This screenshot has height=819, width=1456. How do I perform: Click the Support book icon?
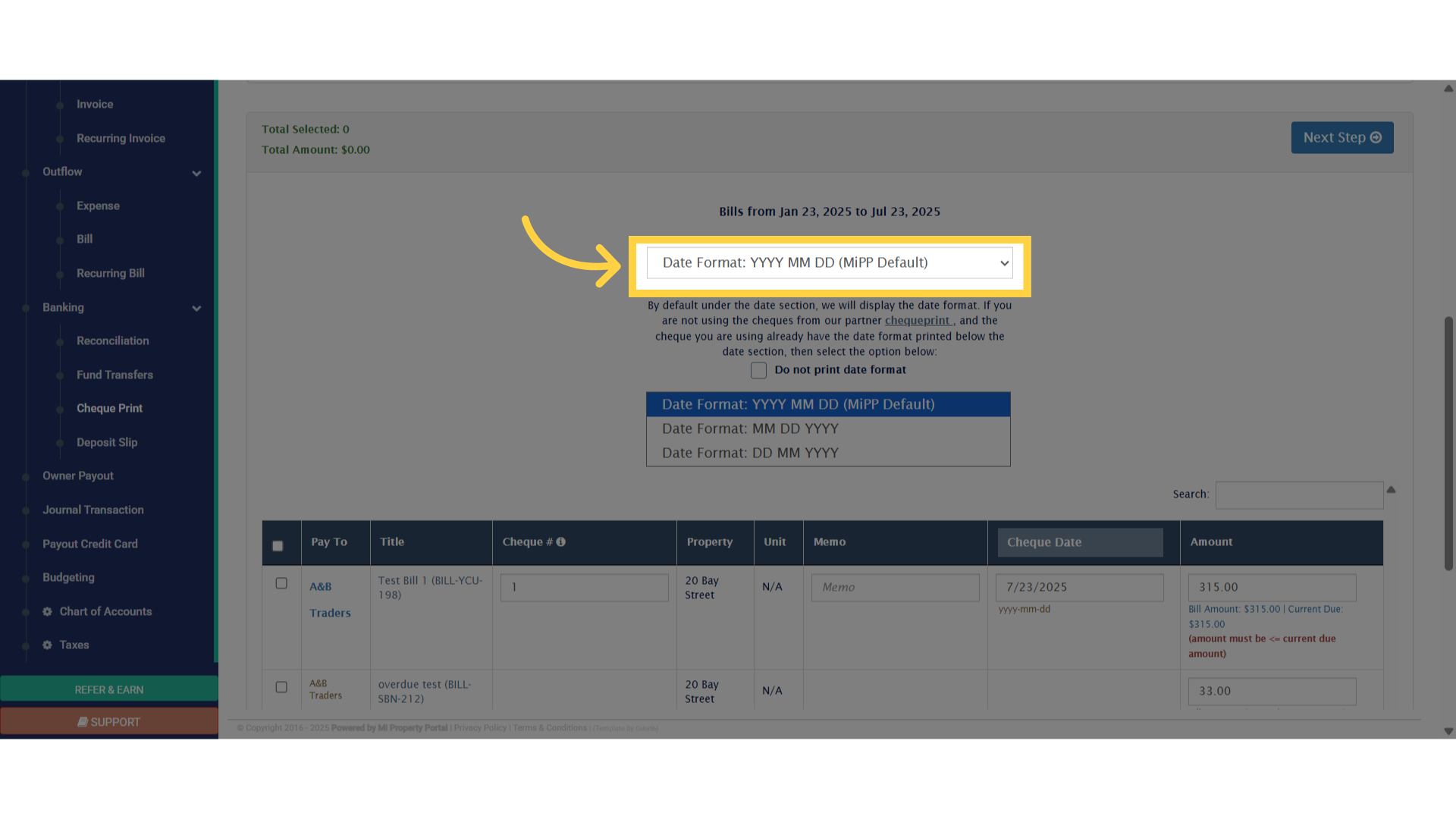(x=83, y=722)
